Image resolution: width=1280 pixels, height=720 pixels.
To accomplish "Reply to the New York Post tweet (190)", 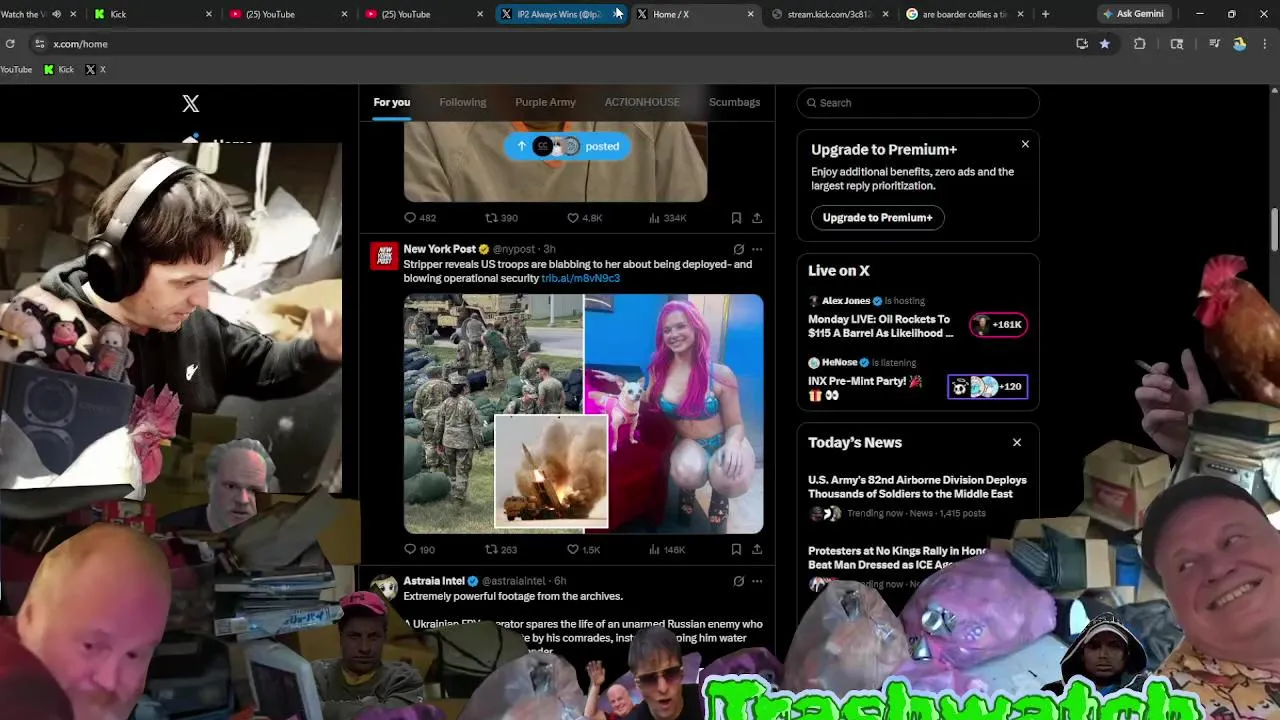I will 420,550.
